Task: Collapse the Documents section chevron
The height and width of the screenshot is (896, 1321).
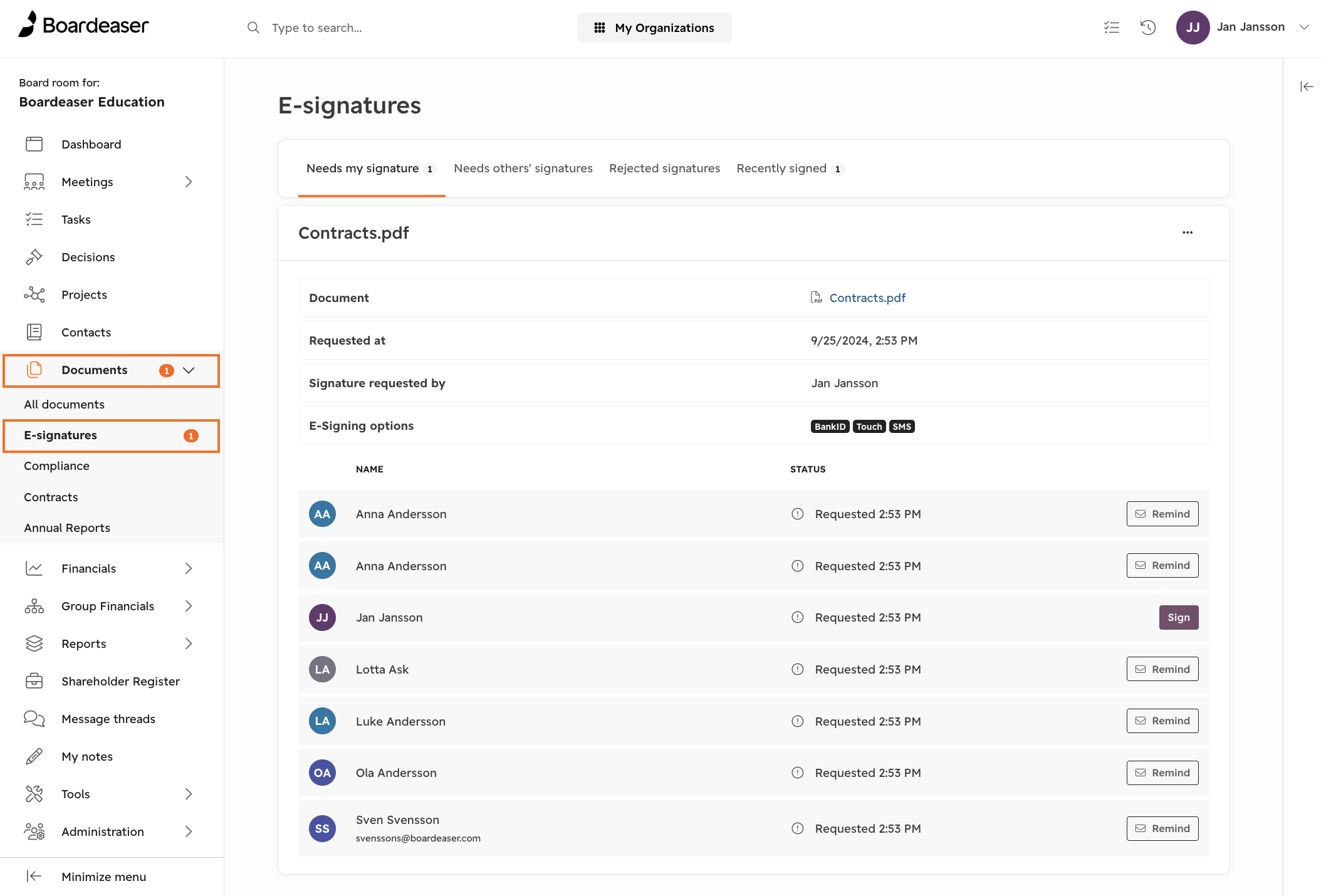Action: coord(189,370)
